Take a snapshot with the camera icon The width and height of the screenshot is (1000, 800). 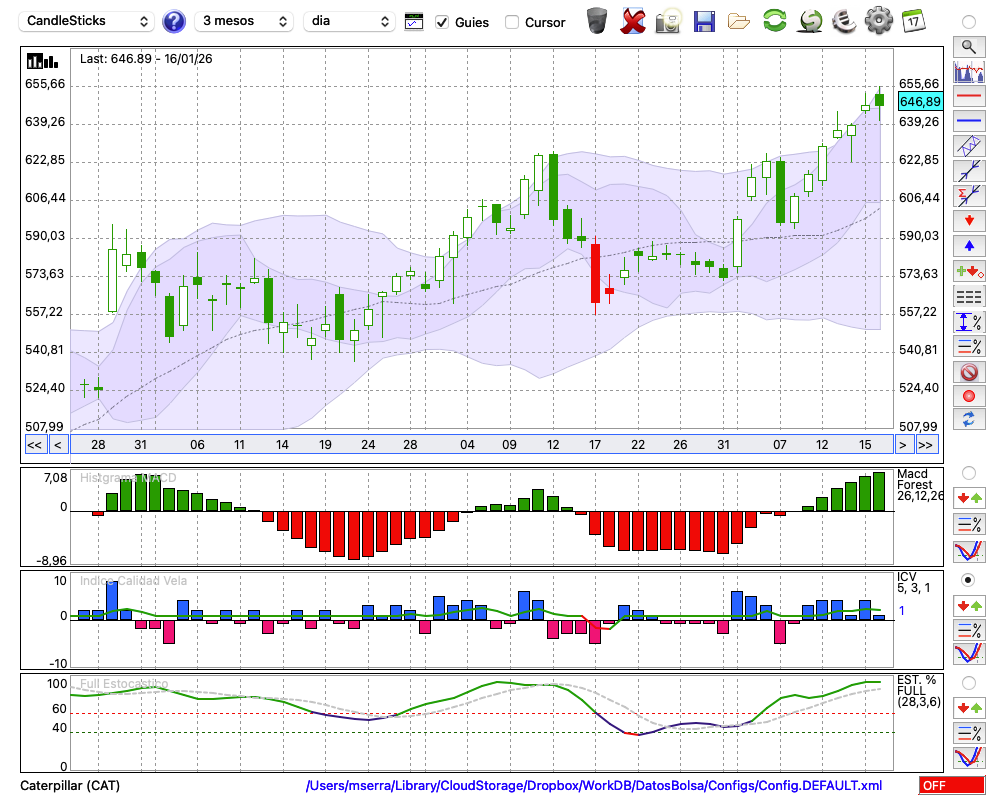pos(668,21)
